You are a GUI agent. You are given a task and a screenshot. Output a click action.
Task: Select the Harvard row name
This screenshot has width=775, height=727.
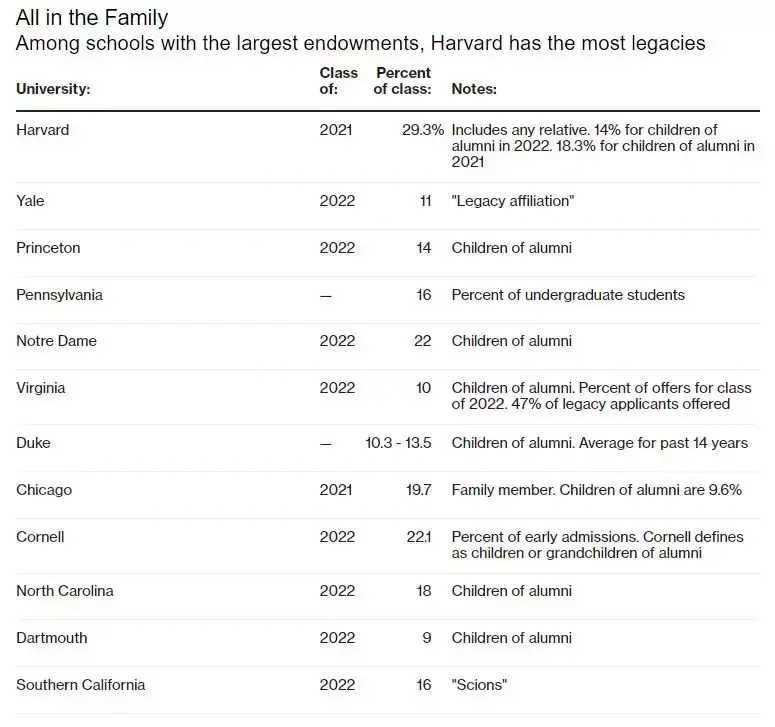pos(43,130)
